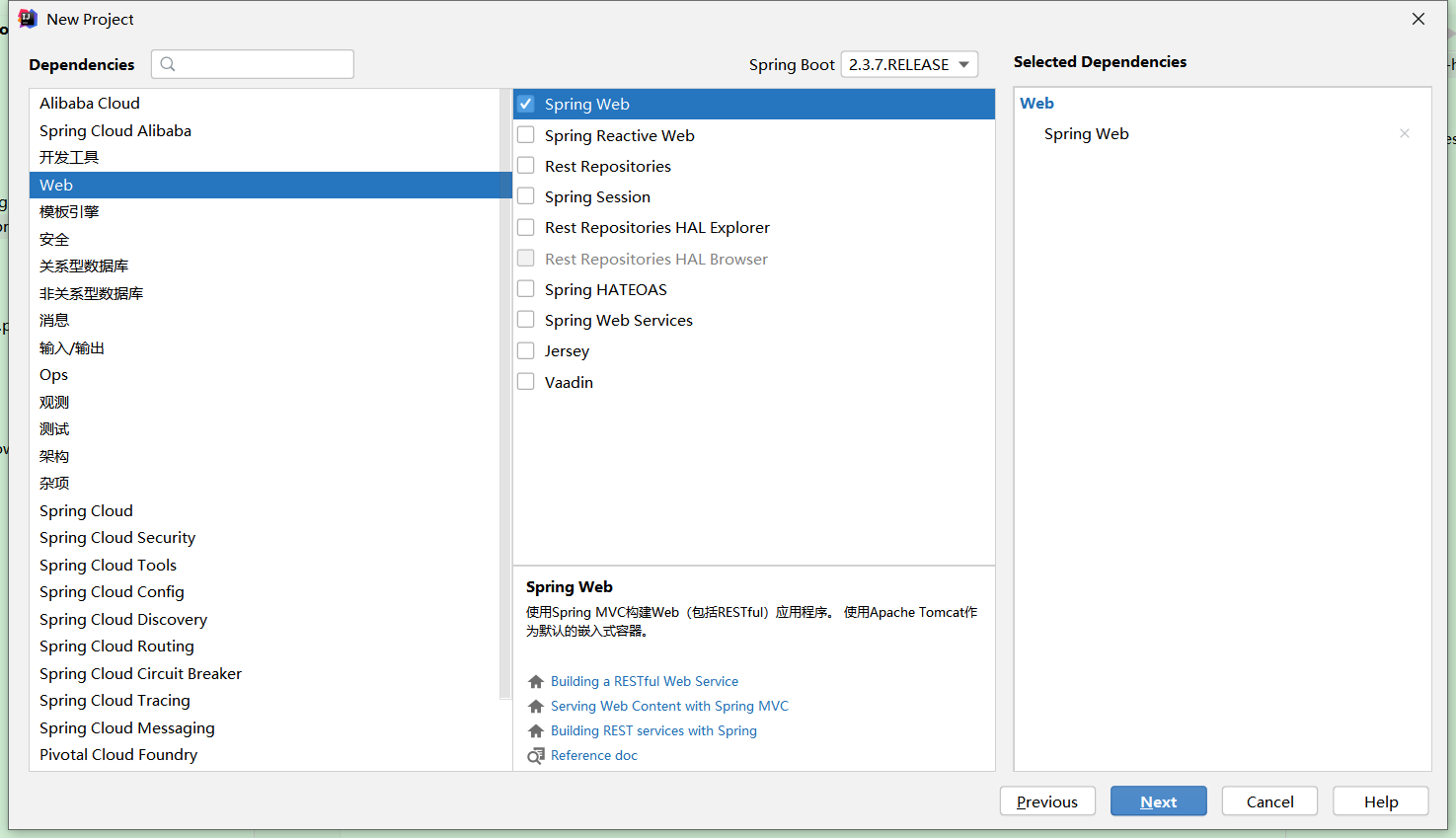Select the Ops category

click(265, 374)
